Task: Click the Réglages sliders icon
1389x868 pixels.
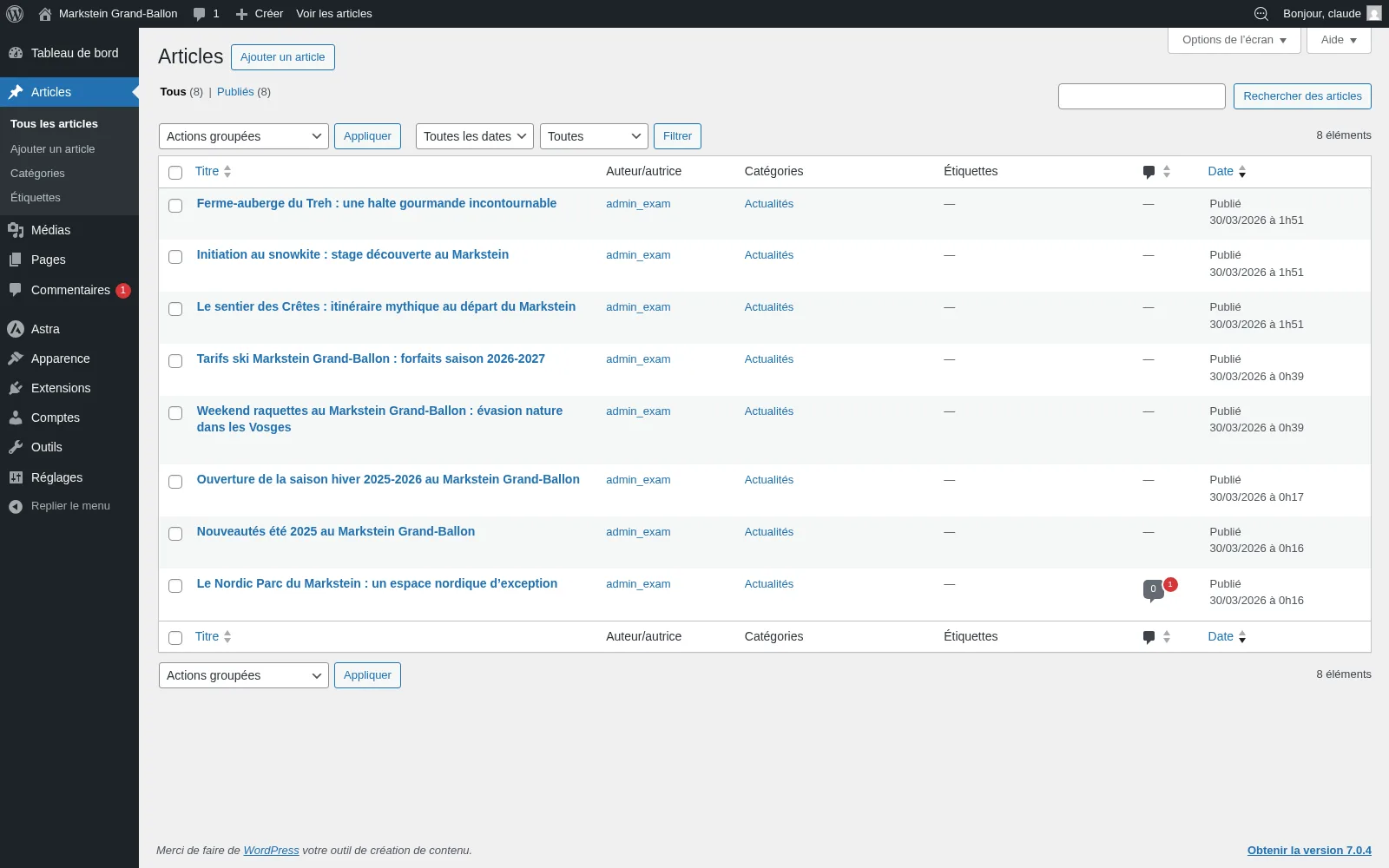Action: 16,477
